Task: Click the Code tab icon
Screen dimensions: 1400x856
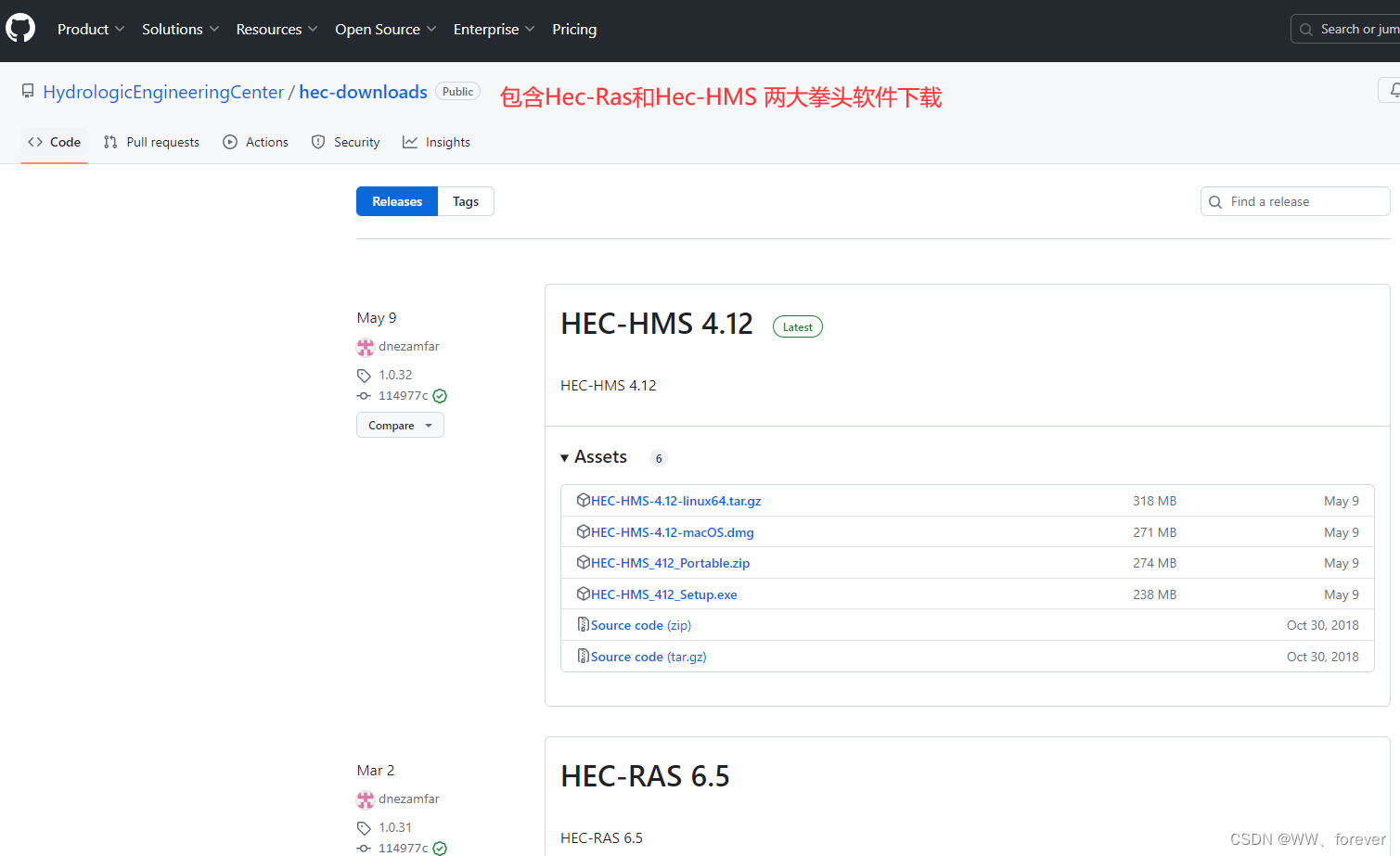Action: 35,142
